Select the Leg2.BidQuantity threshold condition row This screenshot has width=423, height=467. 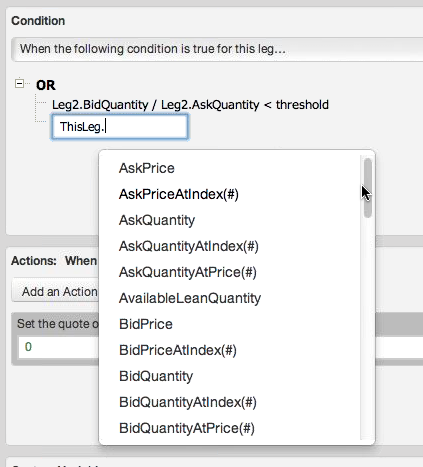190,105
